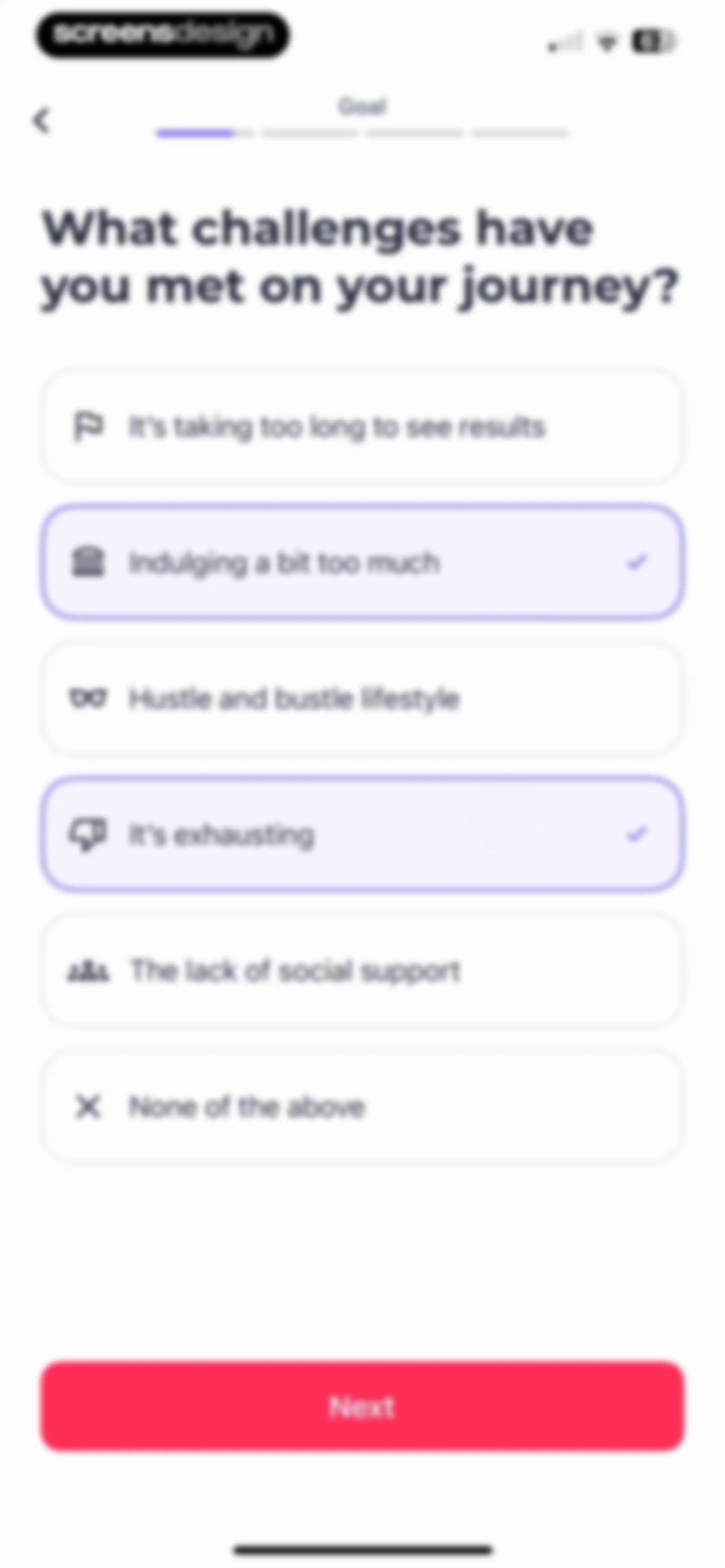Select The lack of social support option
This screenshot has width=725, height=1568.
tap(362, 970)
